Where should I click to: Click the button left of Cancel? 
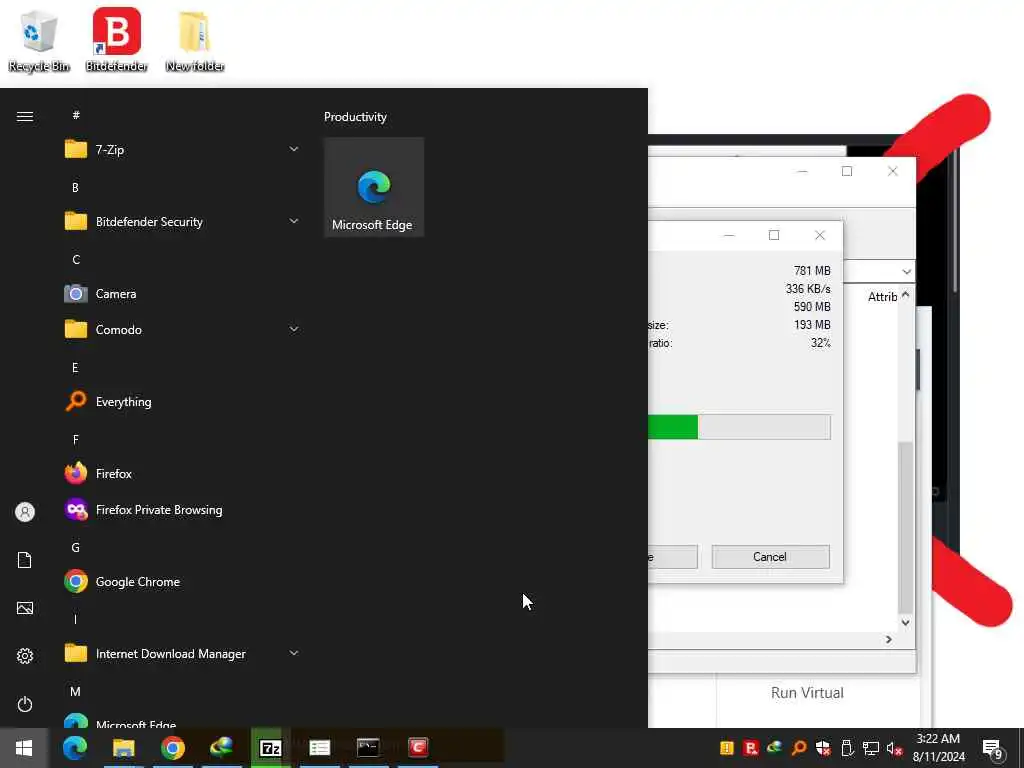(x=673, y=557)
